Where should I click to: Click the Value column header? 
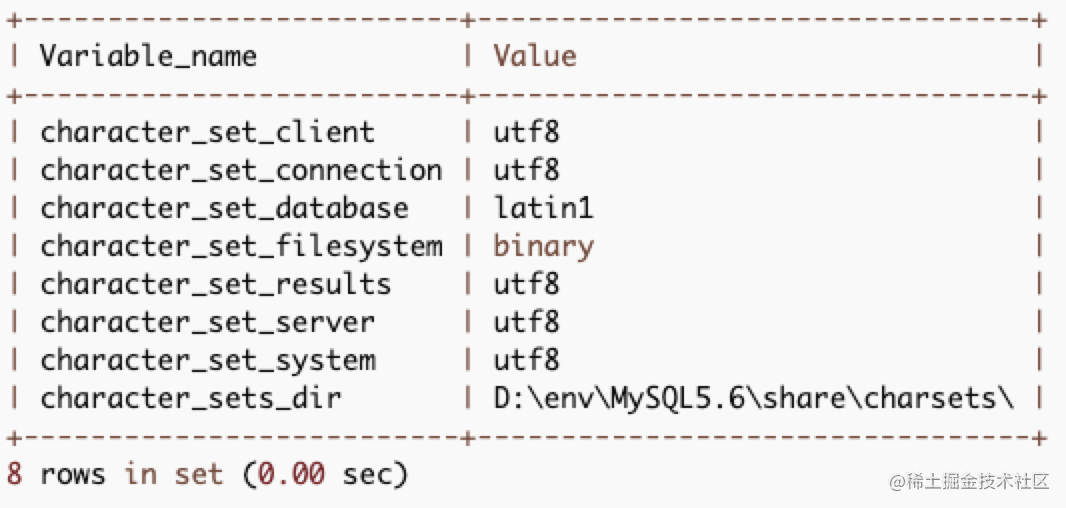click(x=534, y=56)
